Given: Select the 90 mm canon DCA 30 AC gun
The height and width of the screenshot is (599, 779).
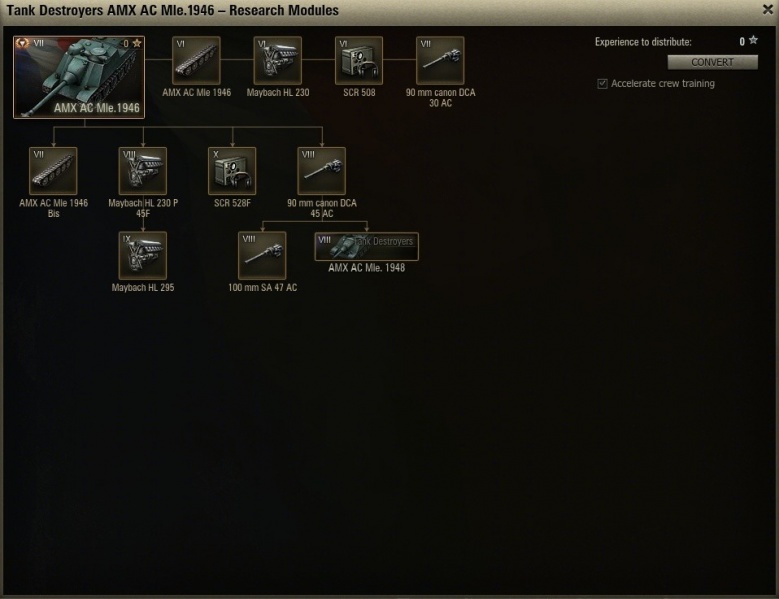Looking at the screenshot, I should [440, 61].
